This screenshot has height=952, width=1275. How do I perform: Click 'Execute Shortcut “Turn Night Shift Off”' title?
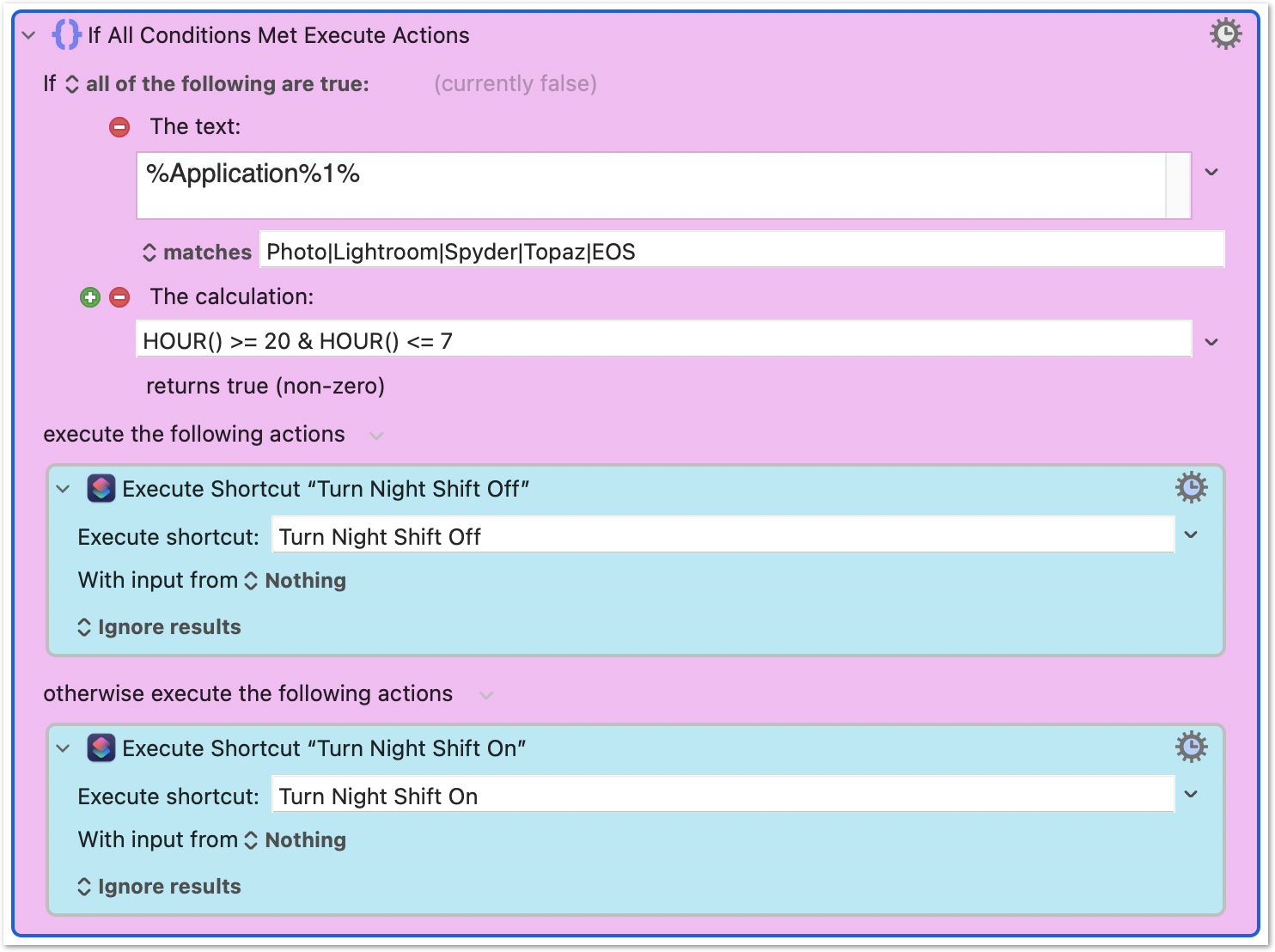(x=326, y=489)
